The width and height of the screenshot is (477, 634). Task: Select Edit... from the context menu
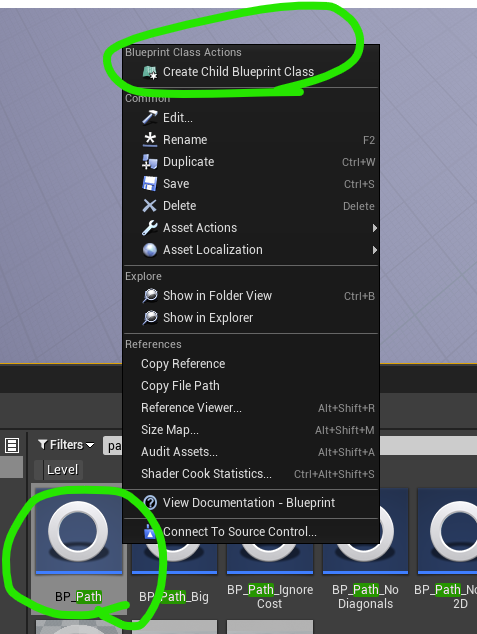251,118
